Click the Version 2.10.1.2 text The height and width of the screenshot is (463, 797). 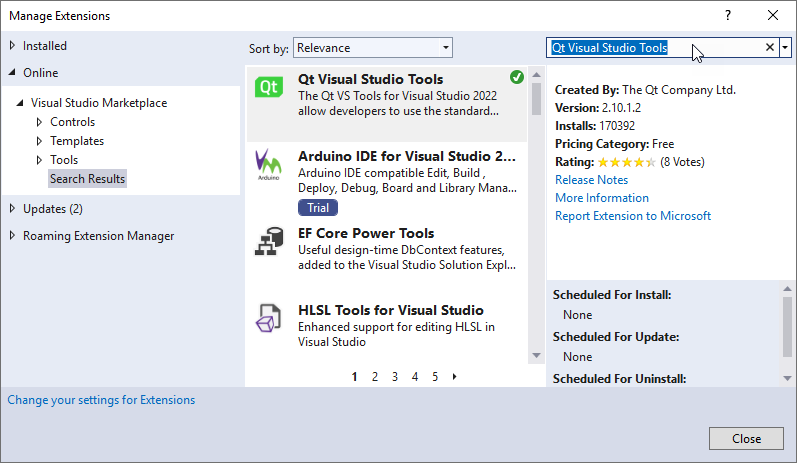[598, 108]
